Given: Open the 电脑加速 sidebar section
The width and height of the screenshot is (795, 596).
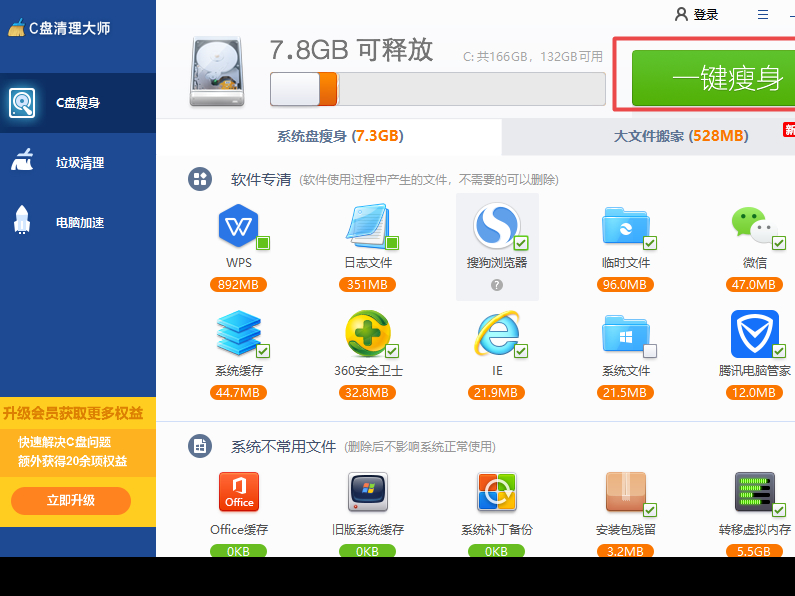Looking at the screenshot, I should pyautogui.click(x=78, y=222).
